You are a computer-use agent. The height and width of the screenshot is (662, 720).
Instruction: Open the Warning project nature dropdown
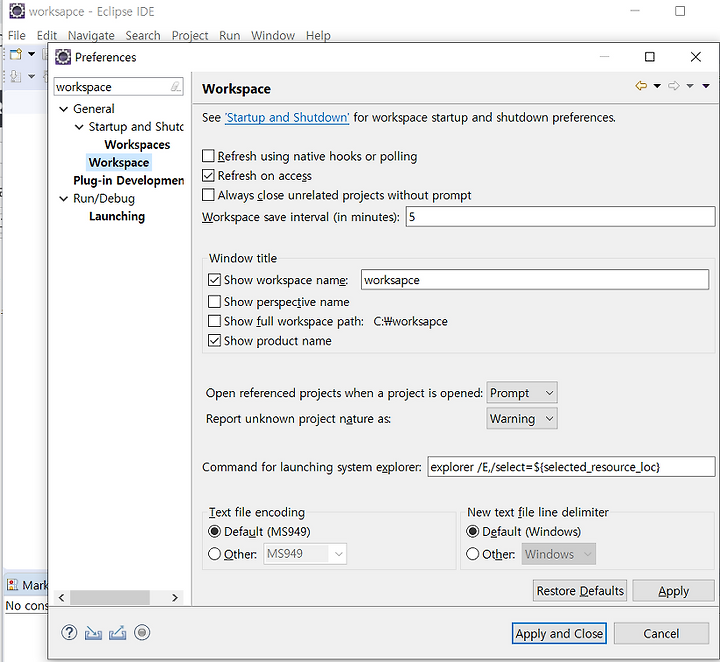tap(522, 419)
